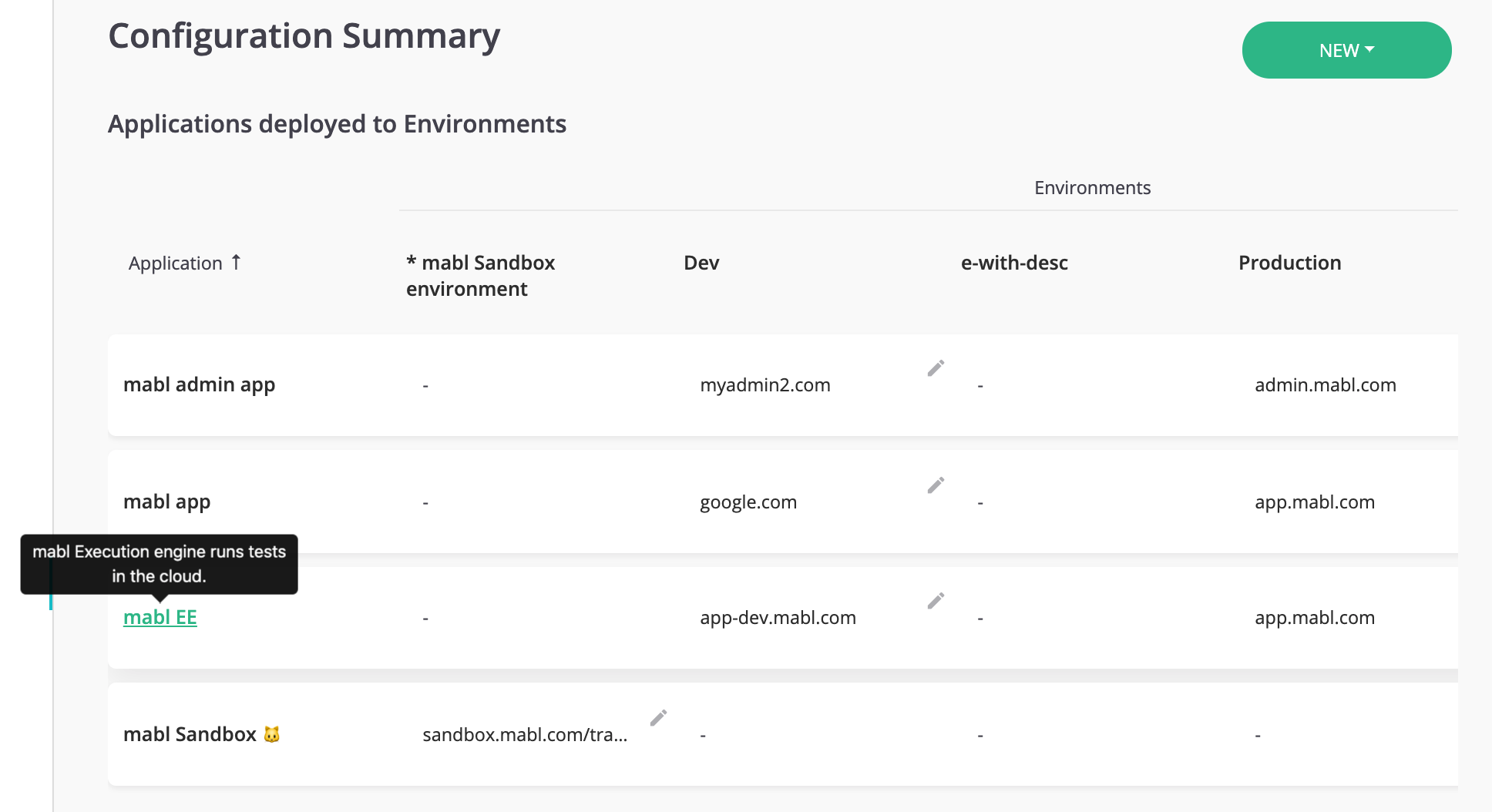Click the app-dev.mabl.com URL cell

778,617
